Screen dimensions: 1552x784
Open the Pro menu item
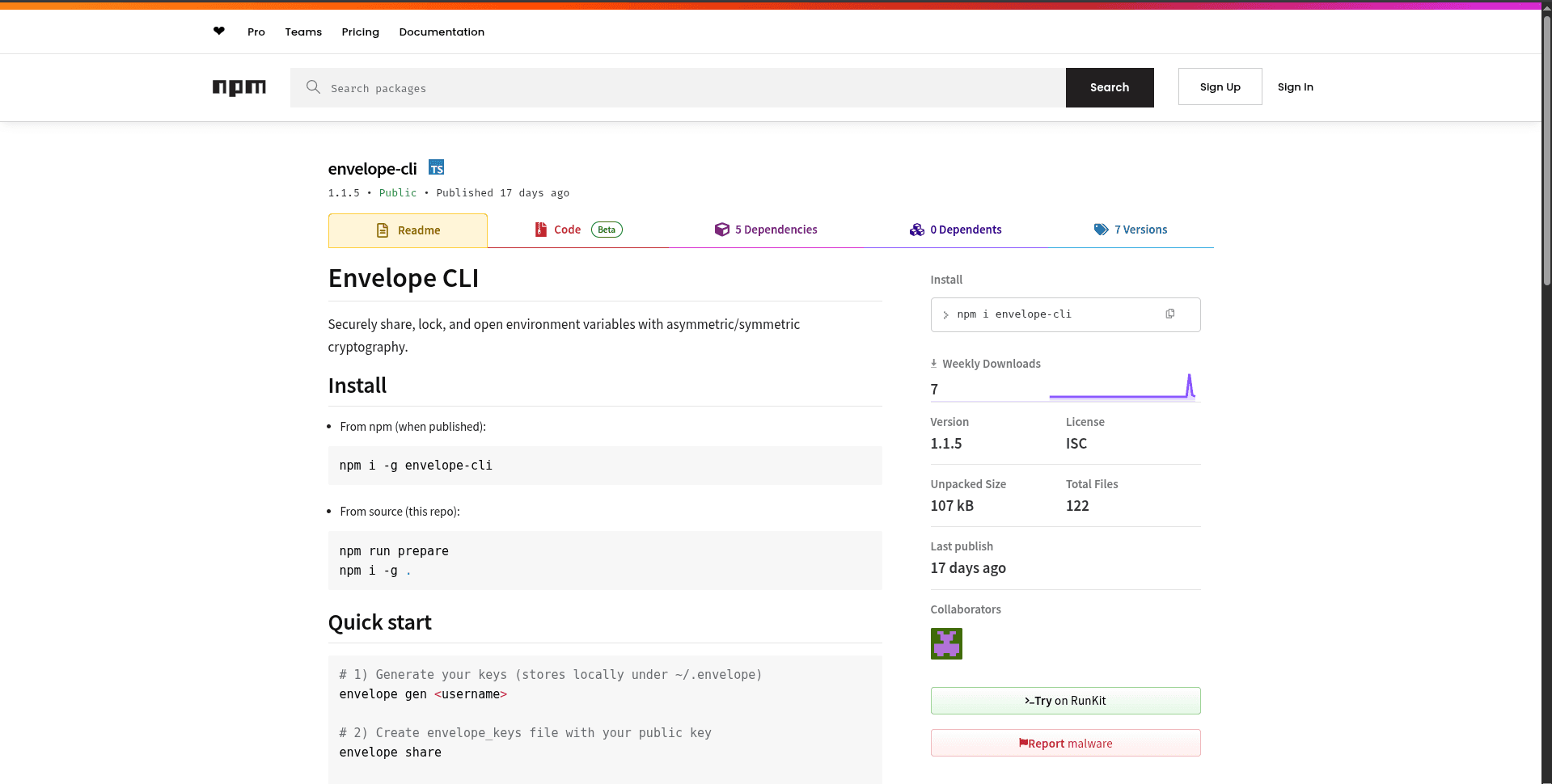(256, 32)
